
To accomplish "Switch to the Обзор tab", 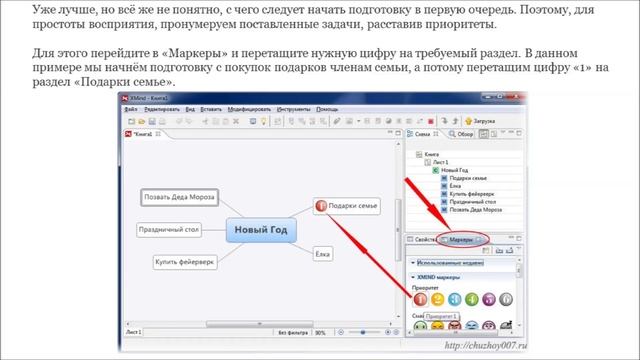I will pos(461,134).
